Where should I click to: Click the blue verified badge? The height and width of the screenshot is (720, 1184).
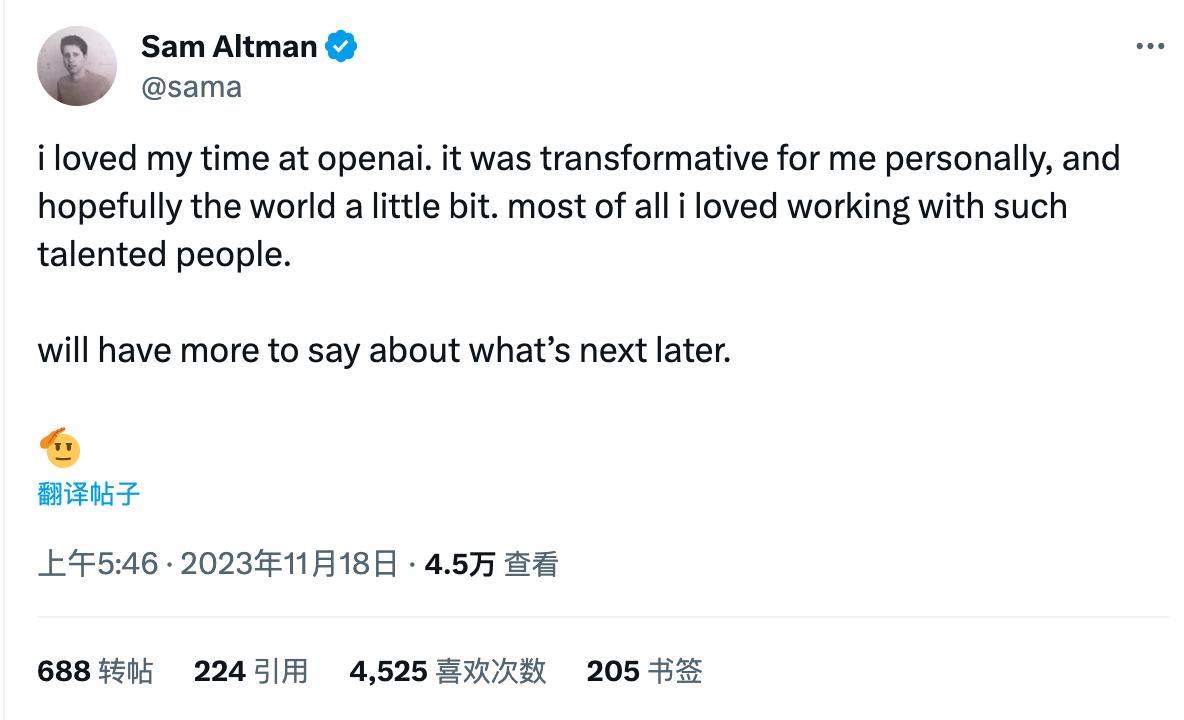342,46
